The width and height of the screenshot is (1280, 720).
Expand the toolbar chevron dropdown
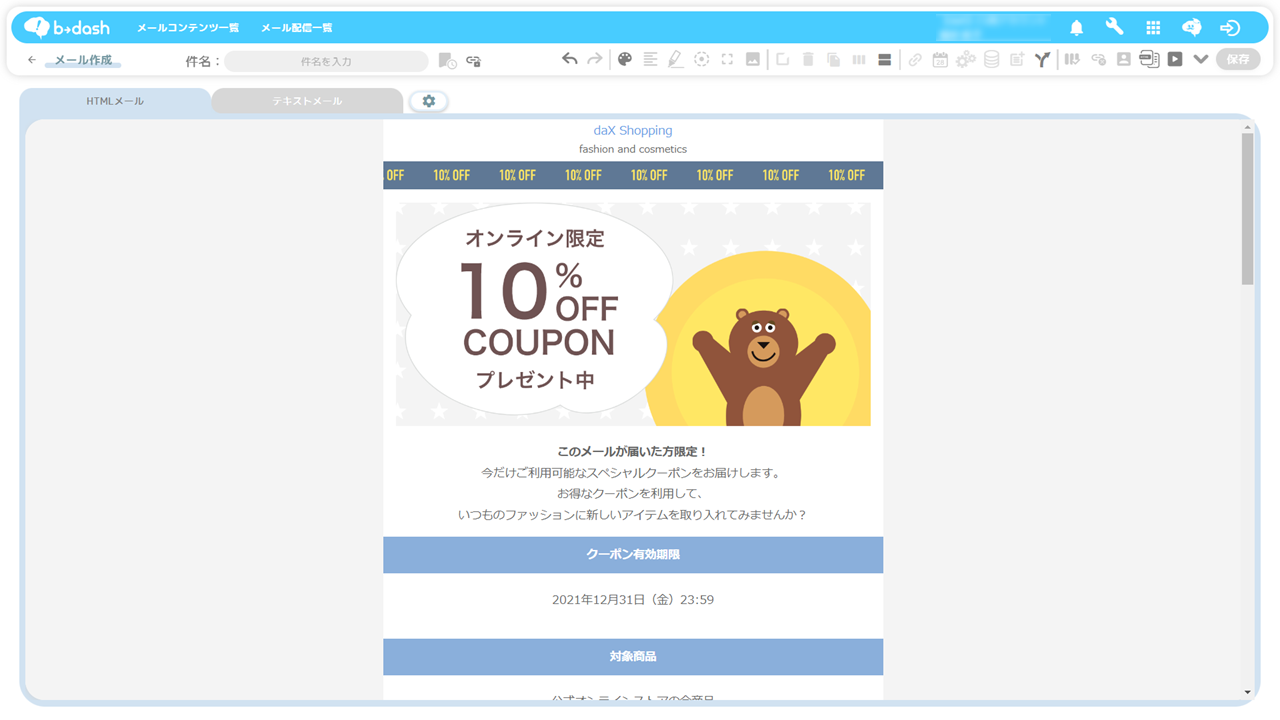tap(1201, 59)
